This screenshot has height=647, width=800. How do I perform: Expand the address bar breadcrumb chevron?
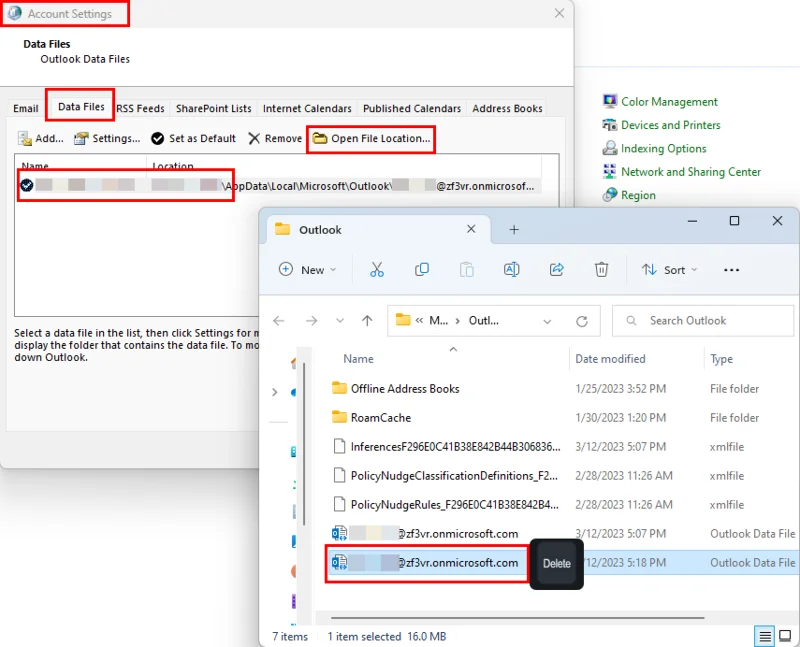click(x=546, y=320)
